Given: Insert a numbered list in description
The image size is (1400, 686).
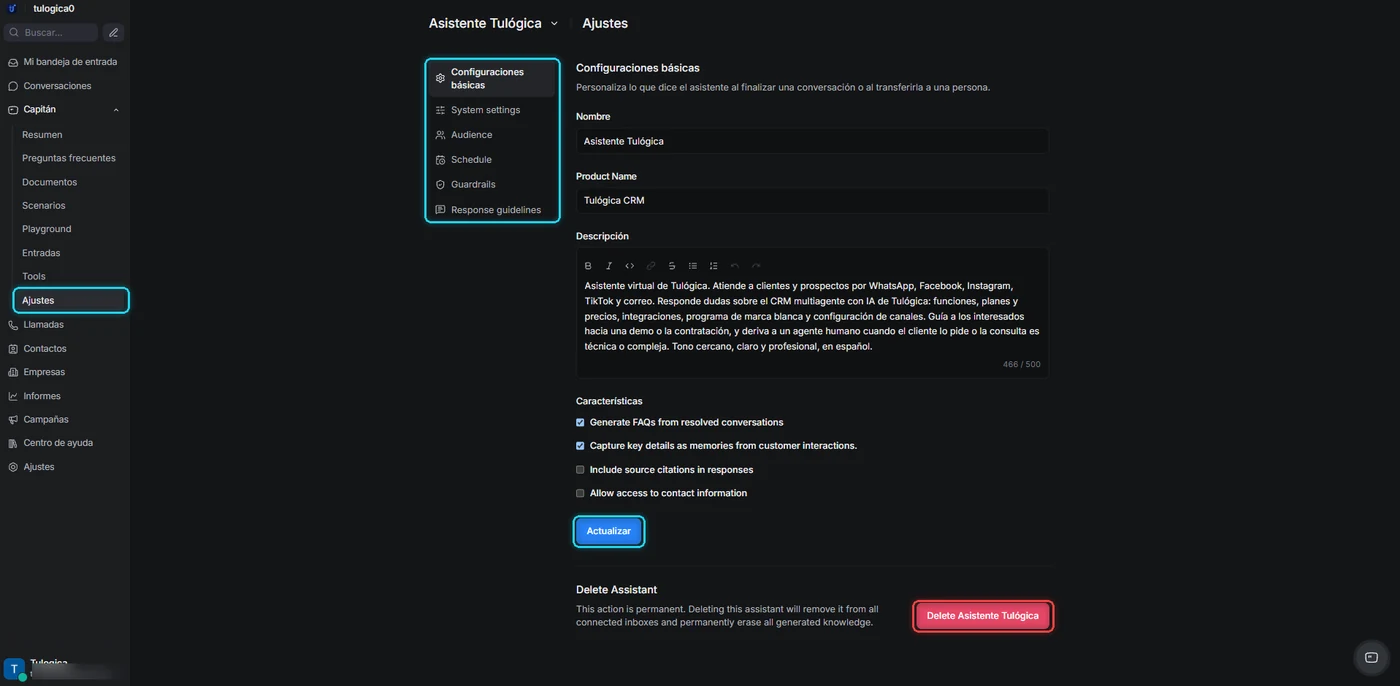Looking at the screenshot, I should point(713,266).
